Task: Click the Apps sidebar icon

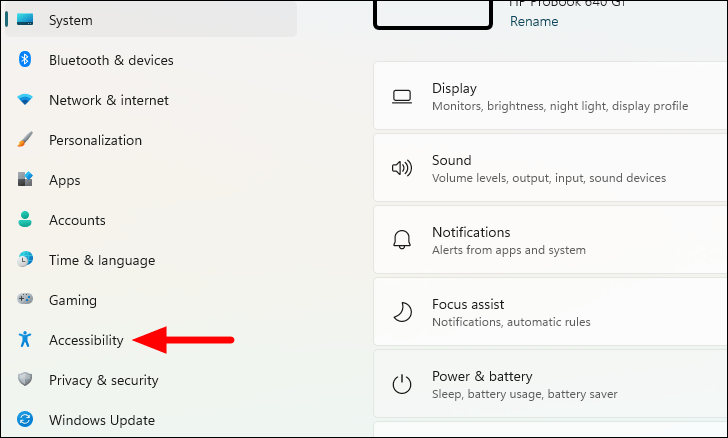Action: (x=26, y=180)
